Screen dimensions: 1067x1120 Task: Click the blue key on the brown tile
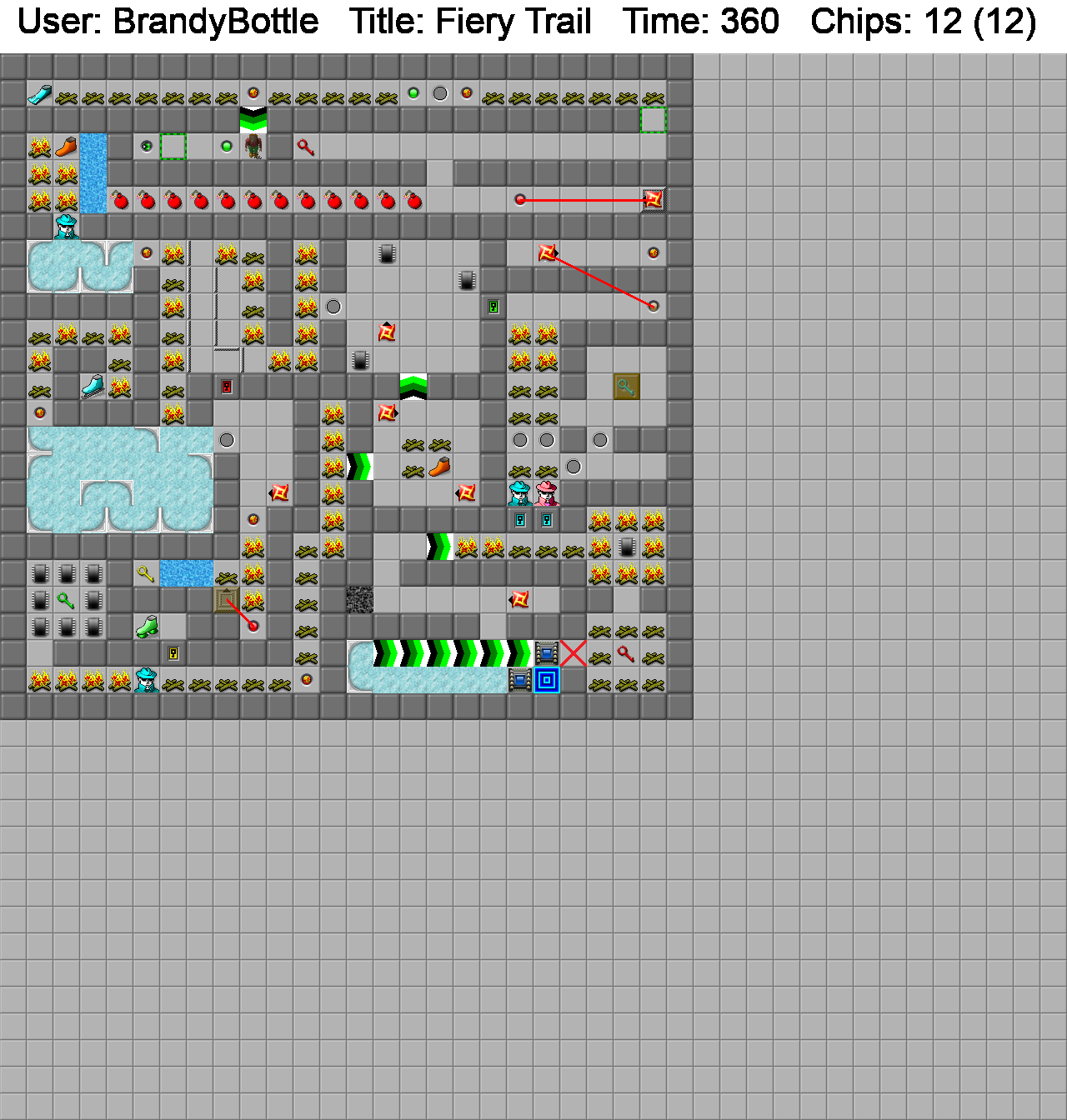coord(627,387)
